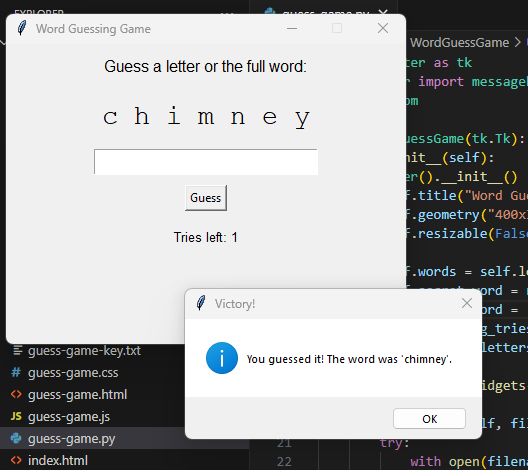The height and width of the screenshot is (470, 528).
Task: Open guess-game.js file
Action: click(x=69, y=417)
